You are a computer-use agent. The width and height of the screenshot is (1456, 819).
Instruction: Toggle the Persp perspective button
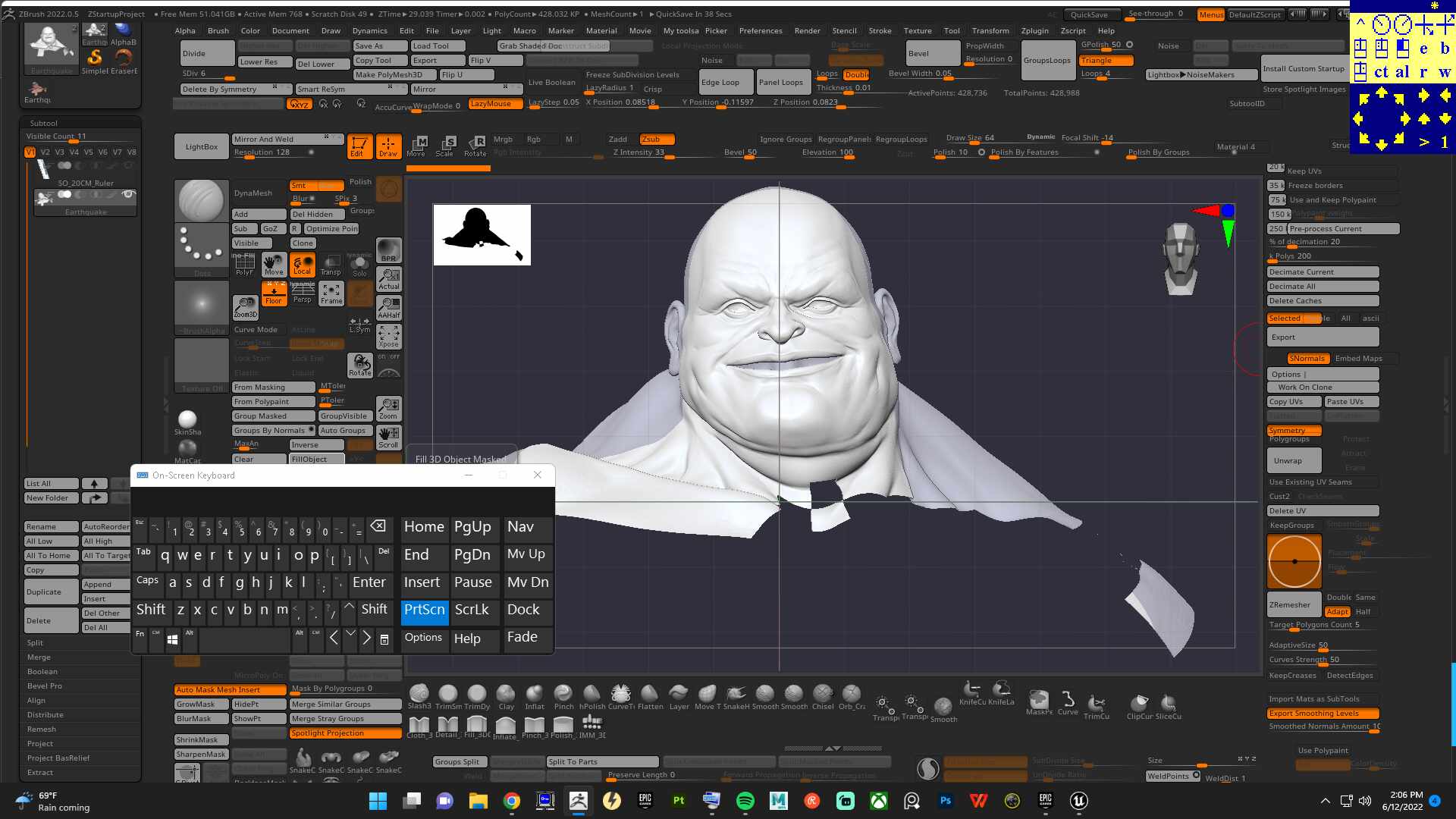coord(303,293)
